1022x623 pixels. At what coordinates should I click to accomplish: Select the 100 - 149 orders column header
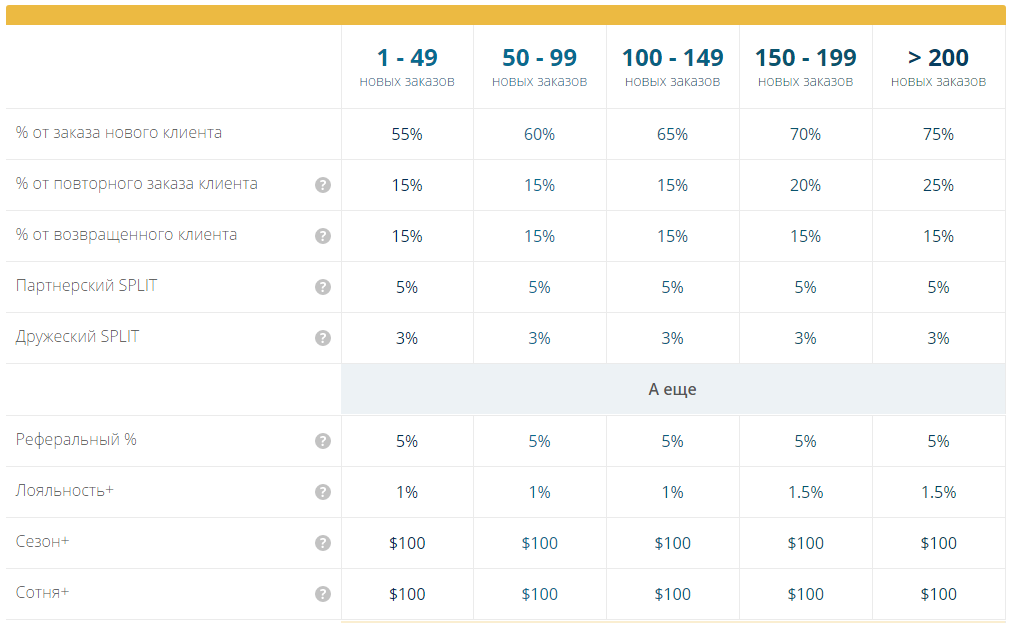pyautogui.click(x=672, y=66)
